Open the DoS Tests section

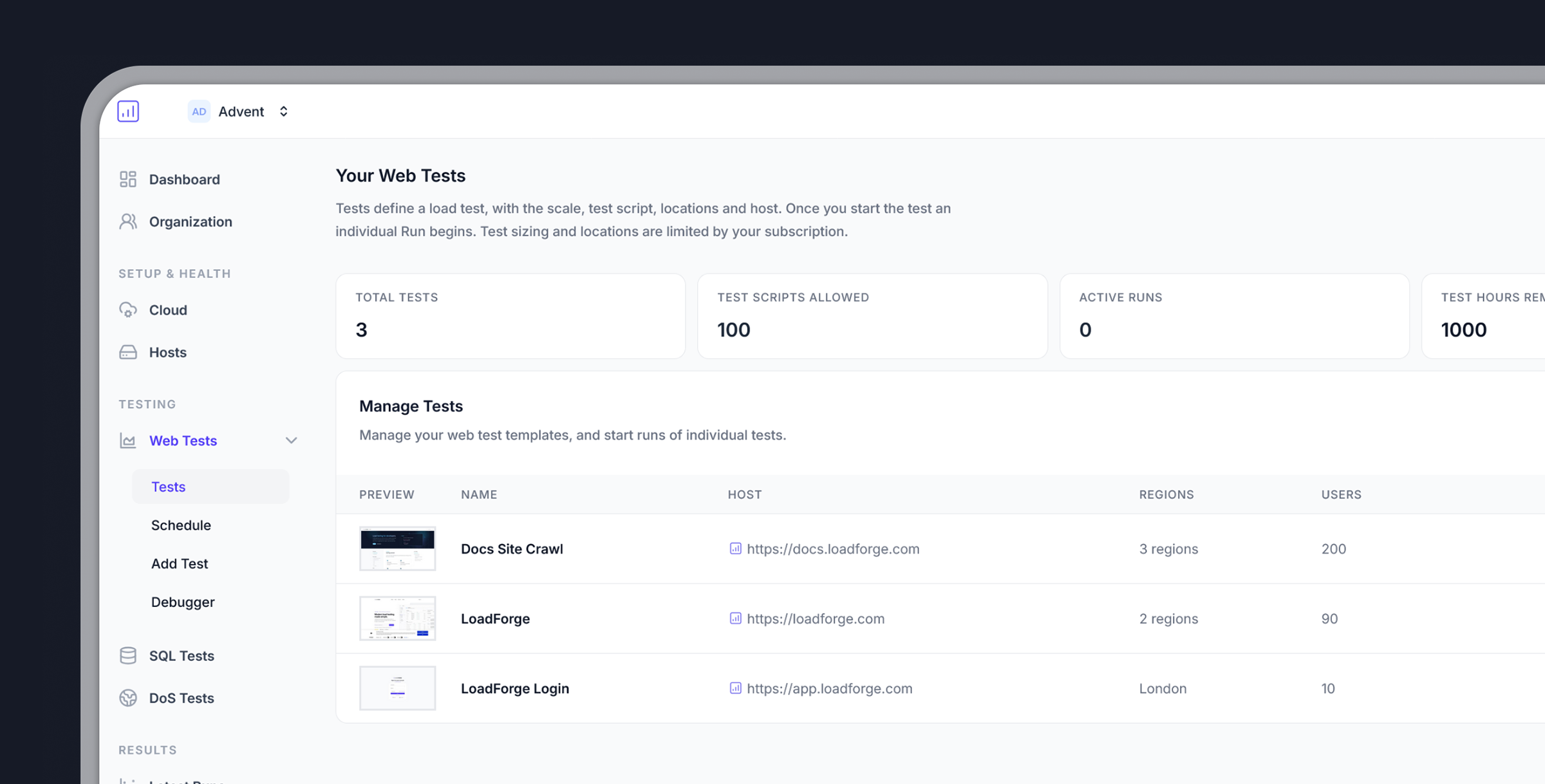[x=182, y=698]
